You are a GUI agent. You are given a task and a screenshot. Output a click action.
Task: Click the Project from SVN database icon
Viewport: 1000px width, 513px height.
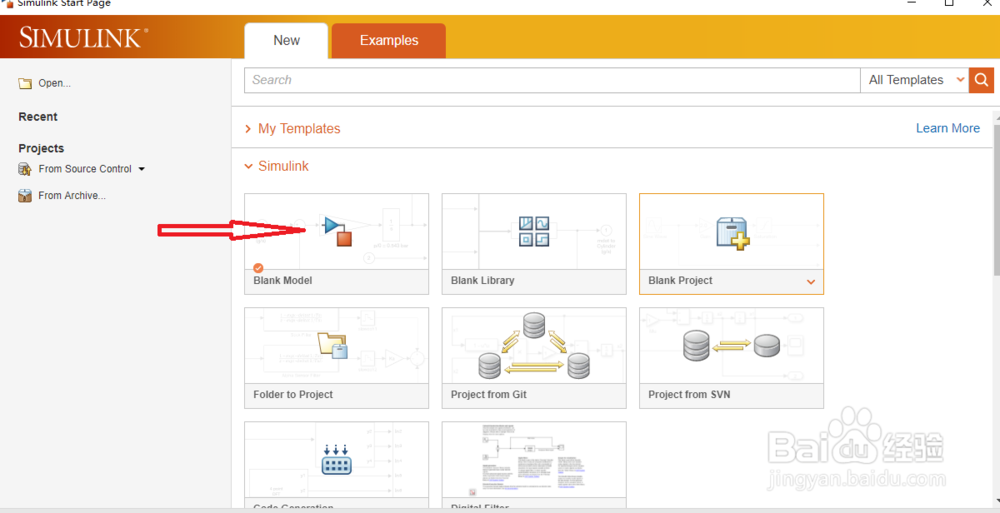click(731, 346)
